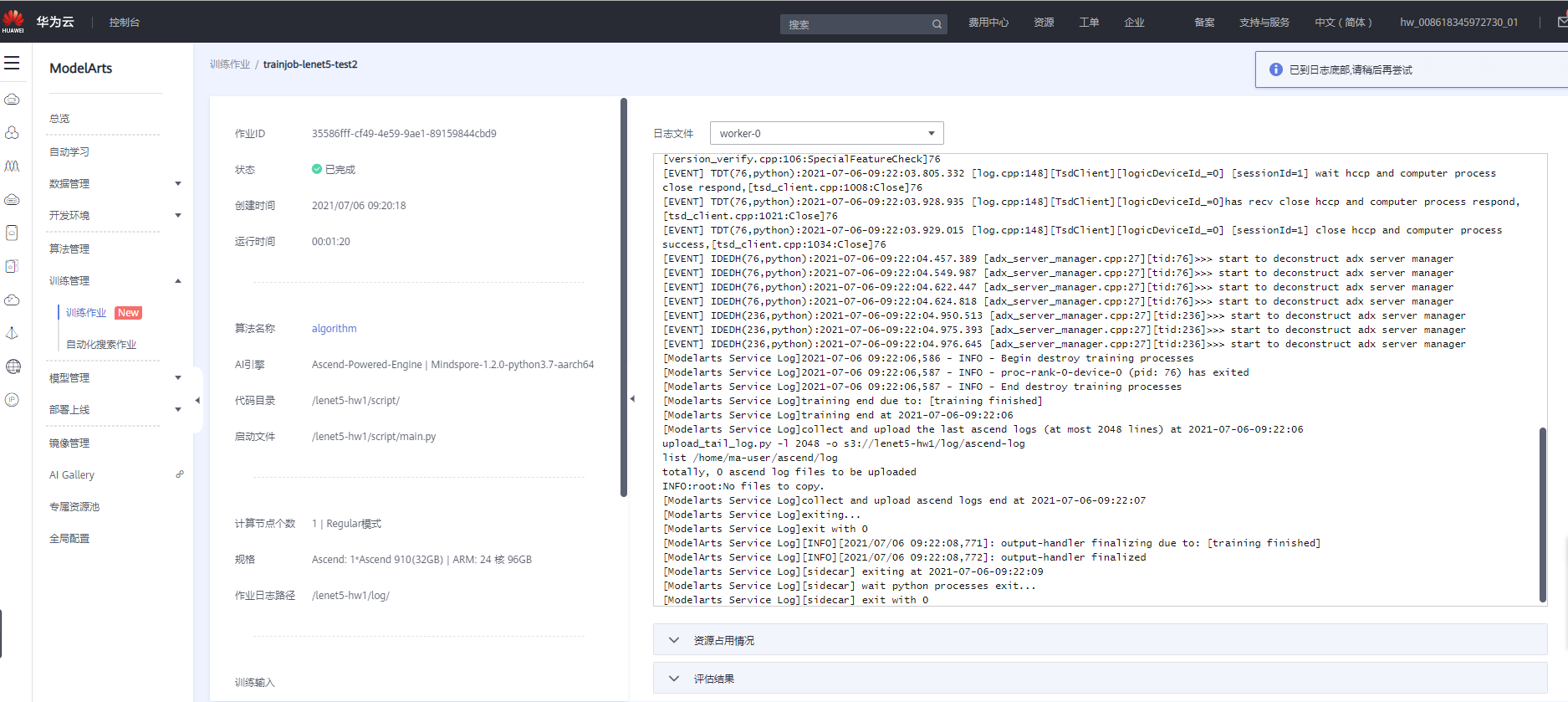This screenshot has width=1568, height=702.
Task: Click the external link icon beside AI Gallery
Action: [x=180, y=474]
